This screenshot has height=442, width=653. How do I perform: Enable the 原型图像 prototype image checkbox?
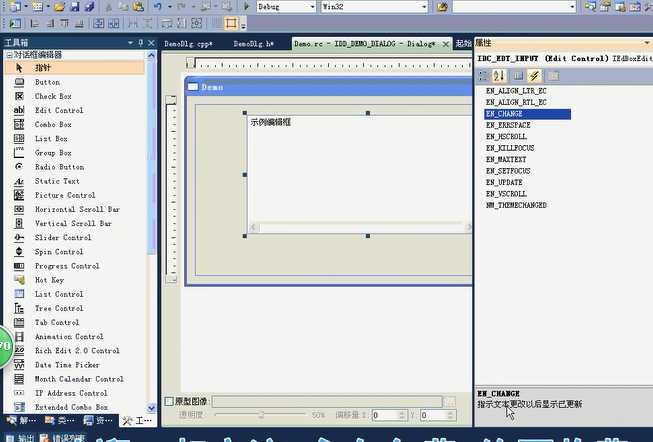click(x=169, y=402)
